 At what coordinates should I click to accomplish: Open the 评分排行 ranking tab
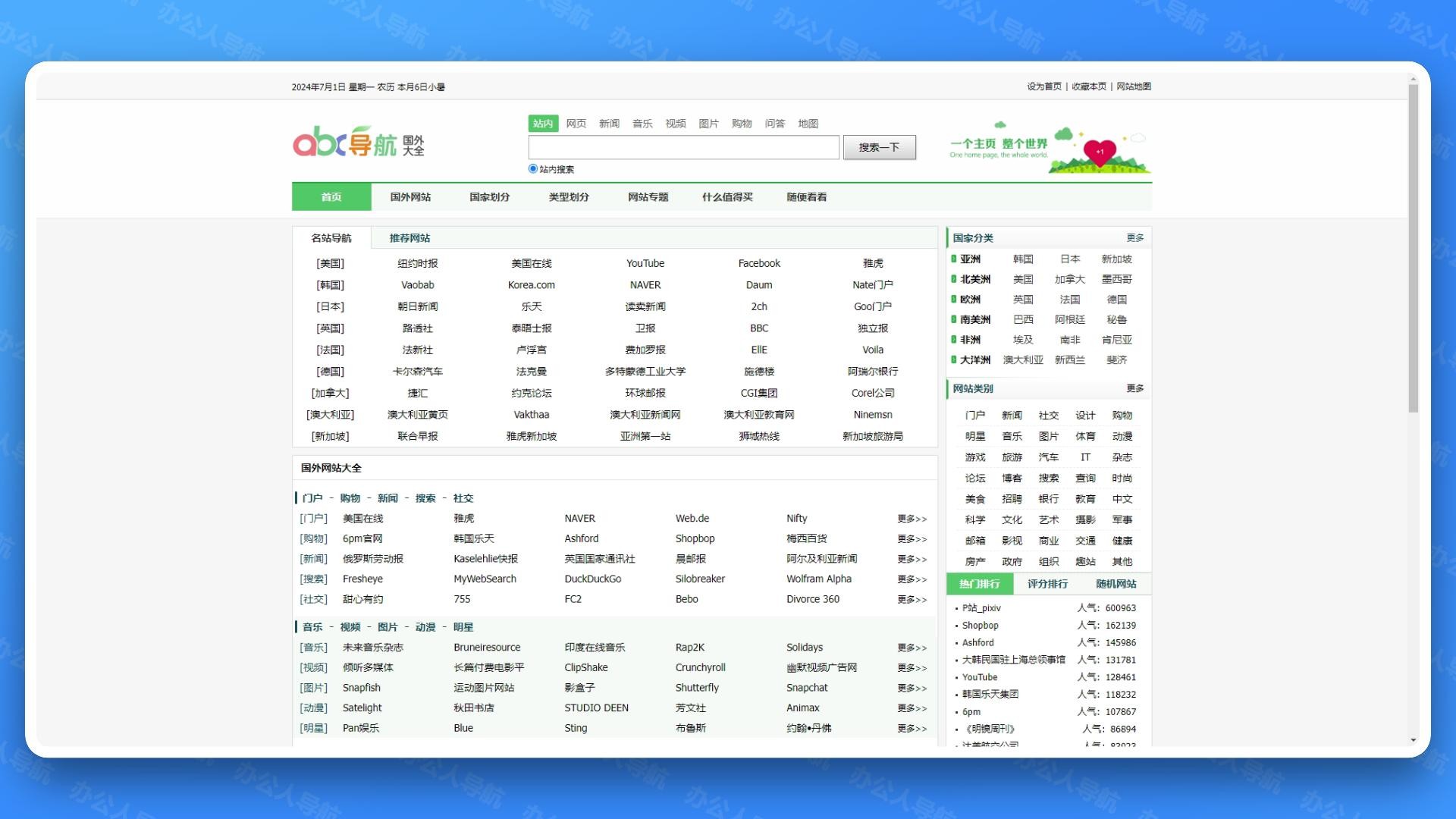[1047, 584]
